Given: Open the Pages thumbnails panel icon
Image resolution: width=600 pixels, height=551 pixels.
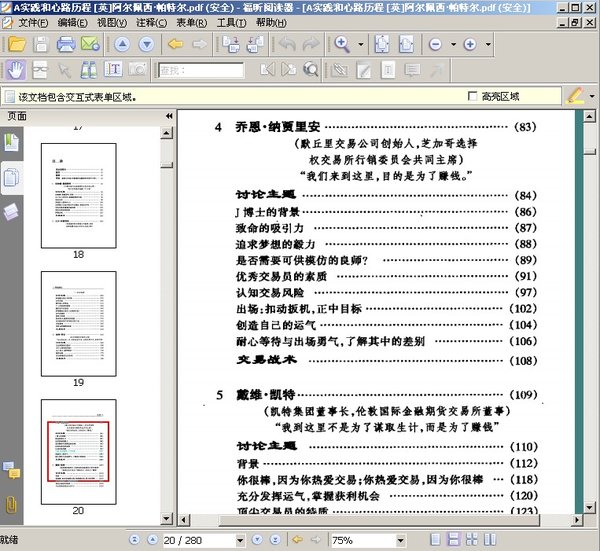Looking at the screenshot, I should [11, 178].
